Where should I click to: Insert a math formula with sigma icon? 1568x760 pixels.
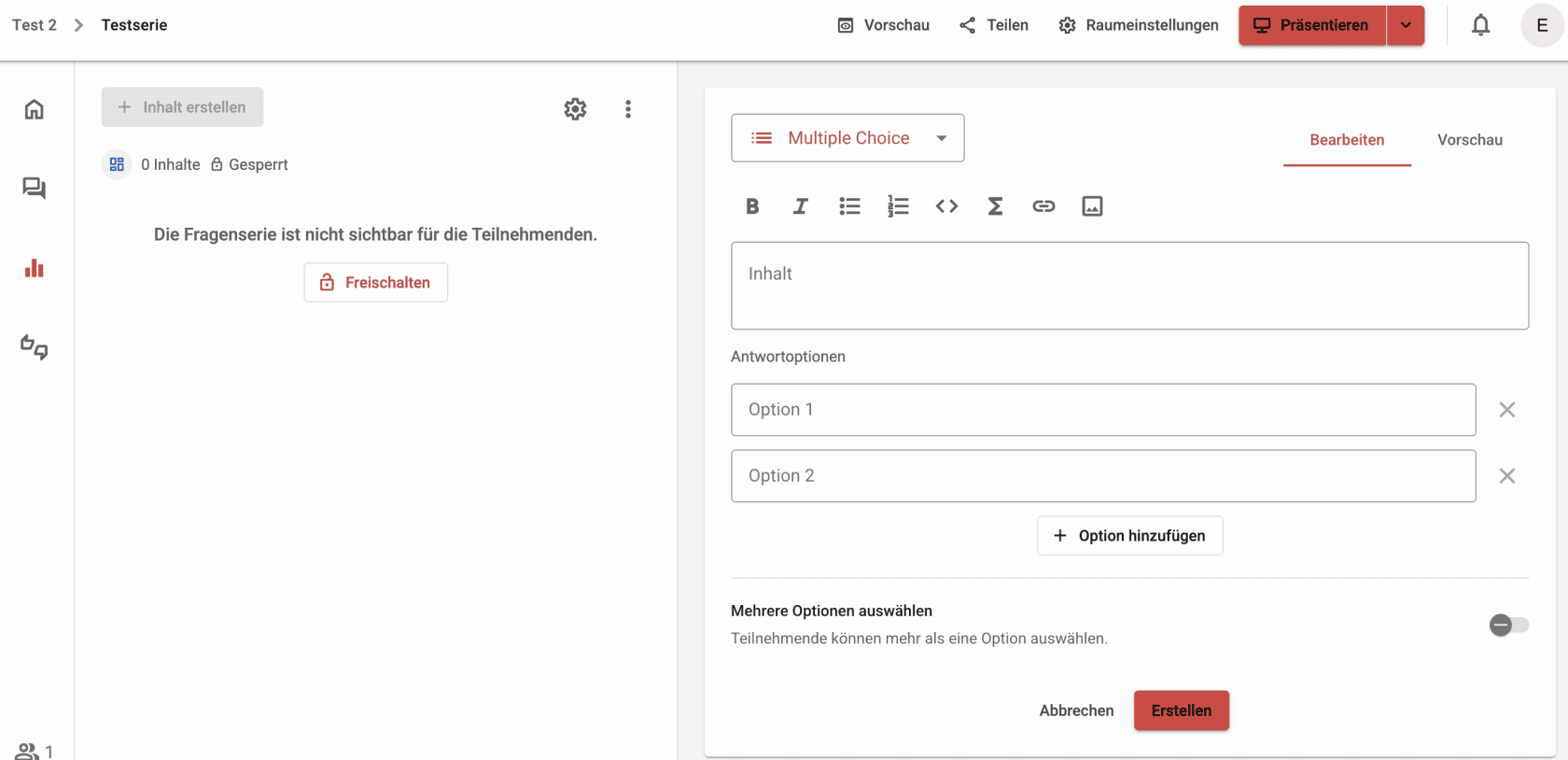tap(995, 206)
